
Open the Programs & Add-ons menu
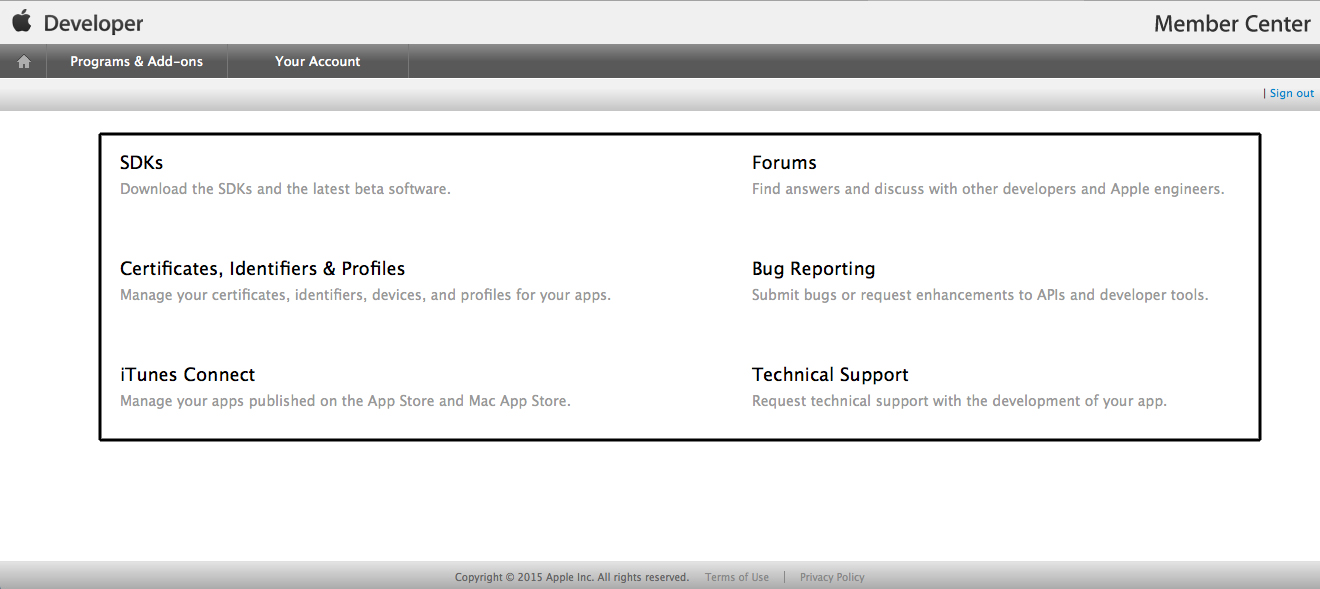pos(137,61)
